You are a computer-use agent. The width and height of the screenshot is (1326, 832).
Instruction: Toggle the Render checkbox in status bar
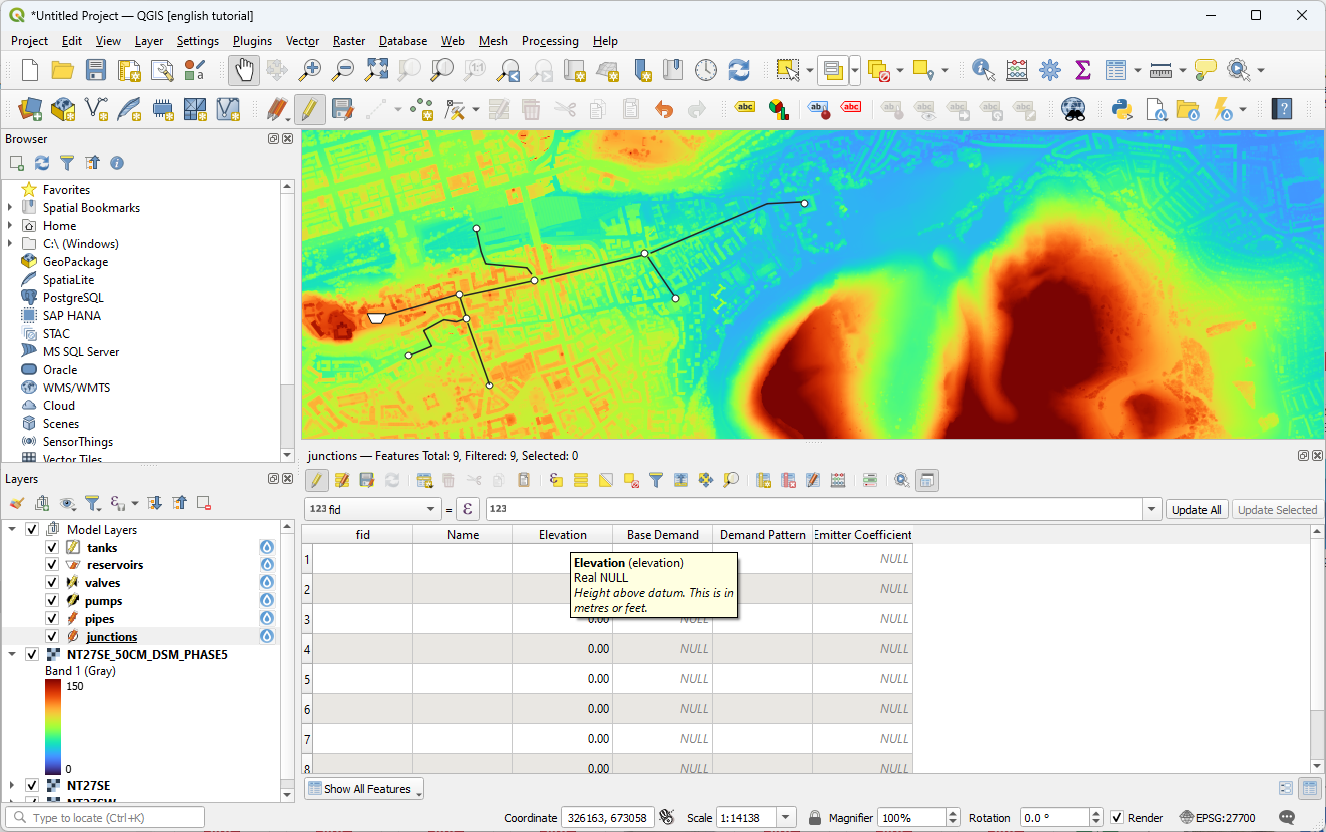tap(1117, 818)
